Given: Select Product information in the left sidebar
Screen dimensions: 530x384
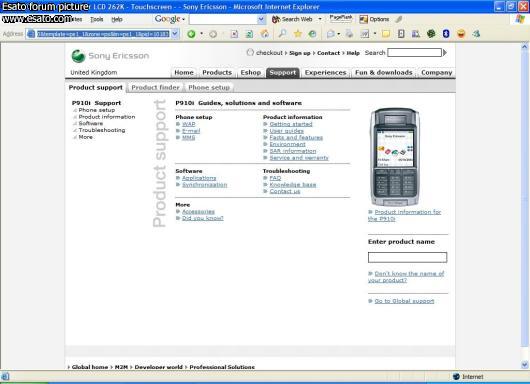Looking at the screenshot, I should (x=107, y=117).
